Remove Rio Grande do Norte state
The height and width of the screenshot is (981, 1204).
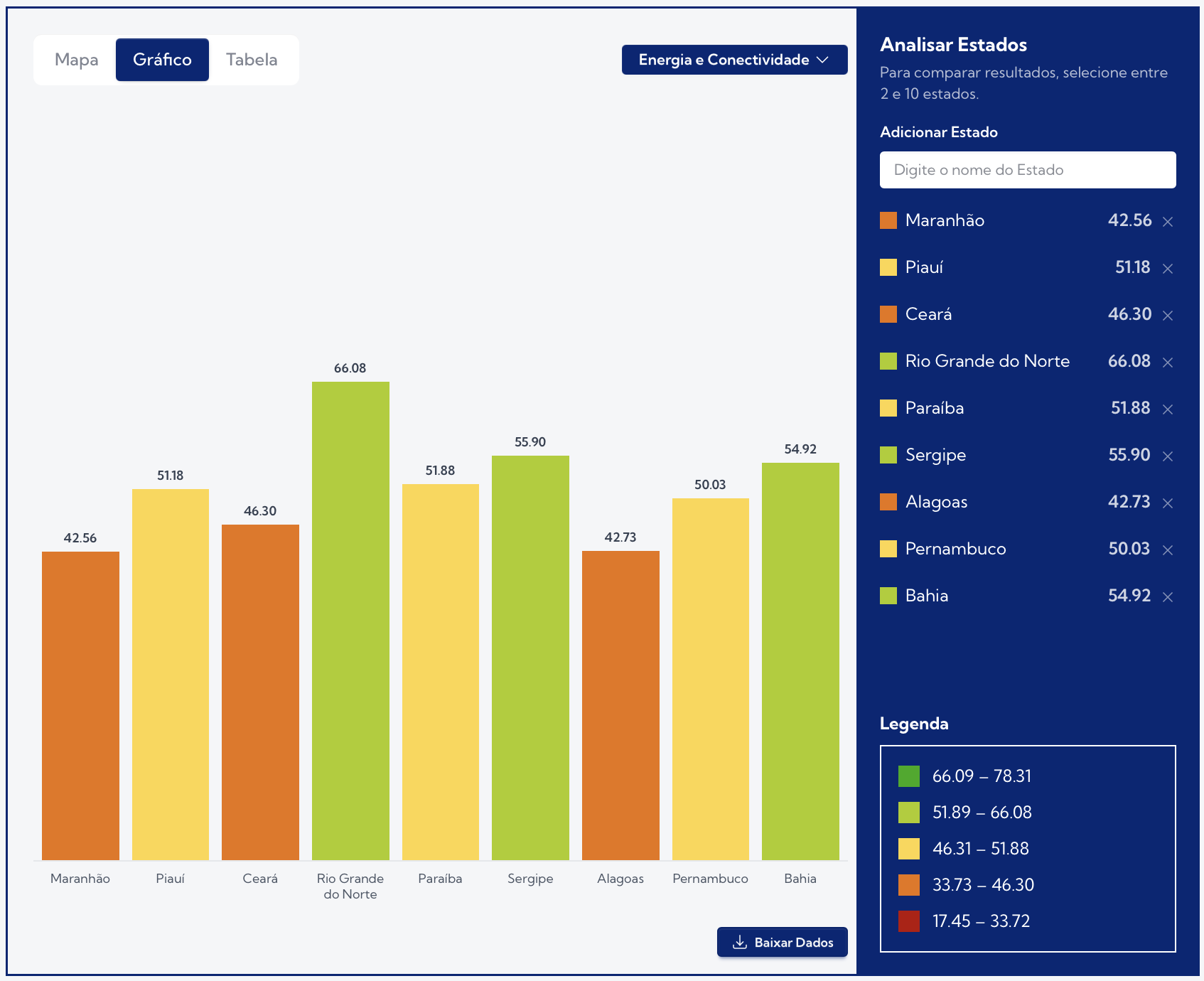1167,363
